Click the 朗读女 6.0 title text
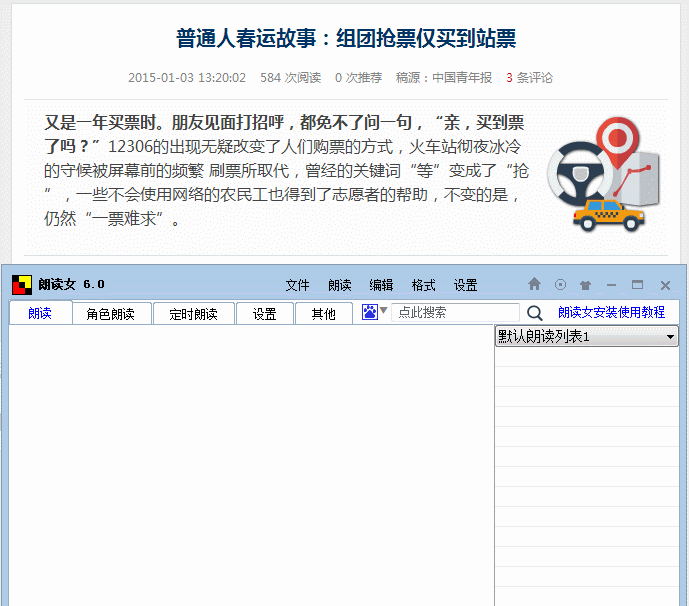The height and width of the screenshot is (606, 689). 72,284
